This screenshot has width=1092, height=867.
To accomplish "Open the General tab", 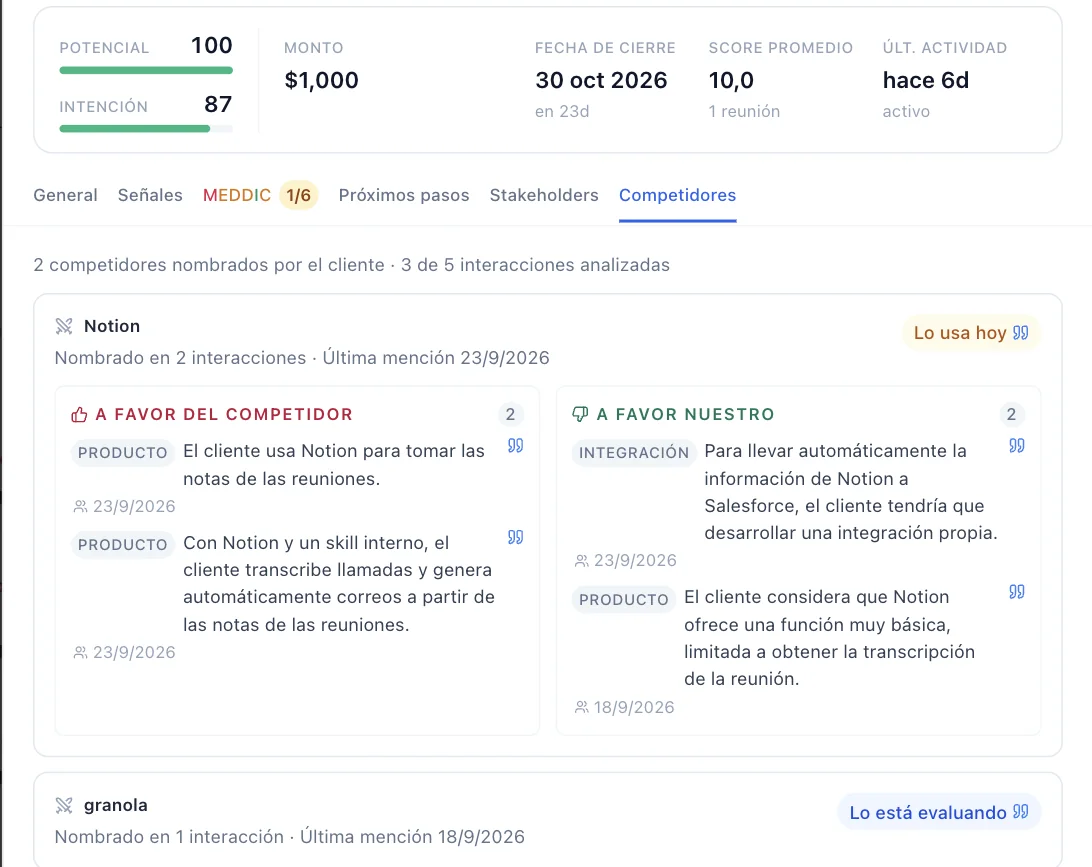I will (65, 195).
